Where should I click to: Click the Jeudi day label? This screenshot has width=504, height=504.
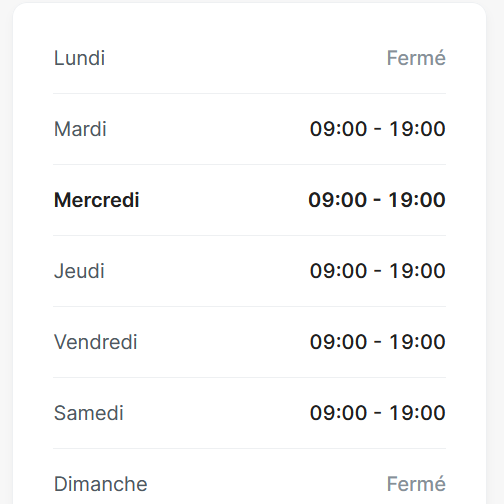pyautogui.click(x=79, y=271)
